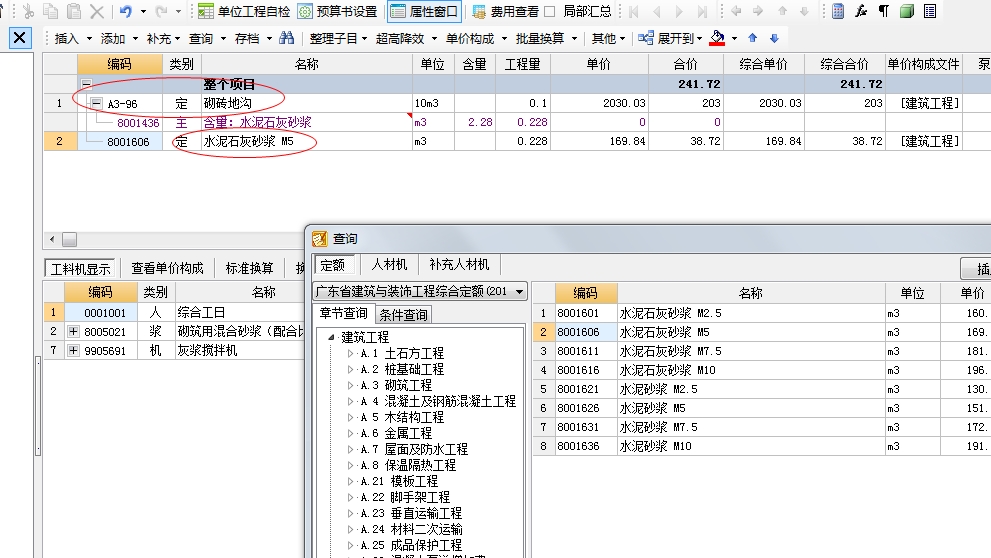Select row 8001616 水泥石灰砂浆 M10
The width and height of the screenshot is (991, 558).
[761, 370]
